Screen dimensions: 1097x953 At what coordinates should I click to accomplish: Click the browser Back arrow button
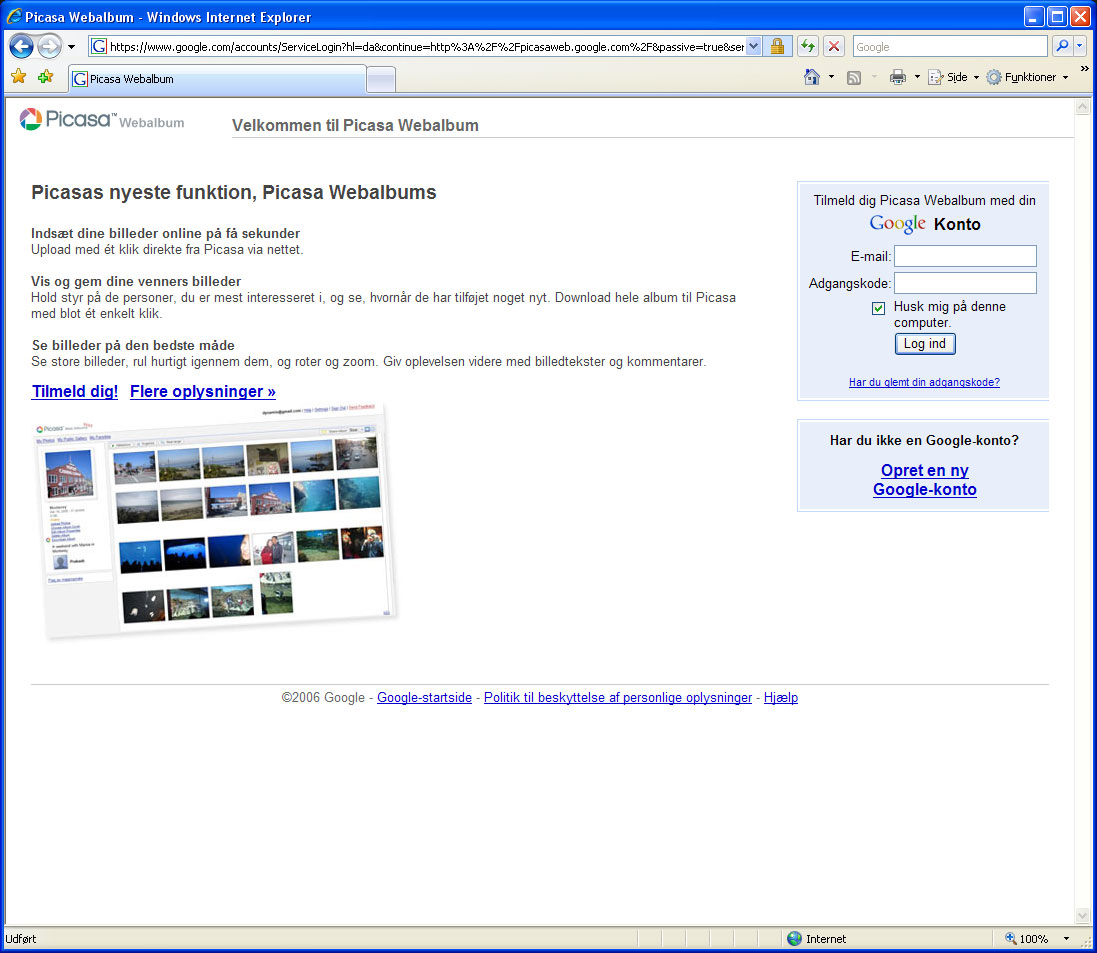(21, 47)
